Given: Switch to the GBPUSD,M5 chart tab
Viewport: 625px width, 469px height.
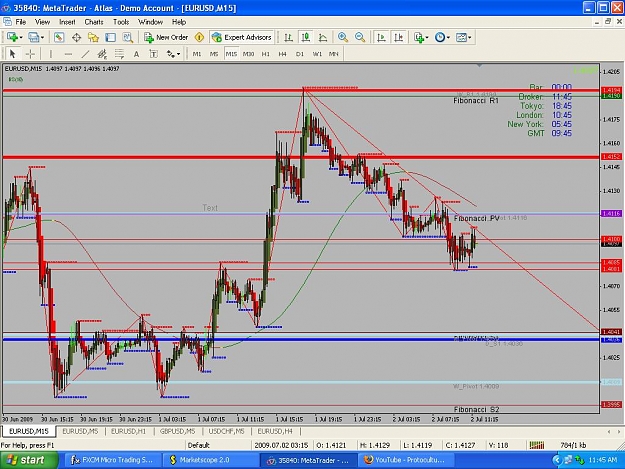Looking at the screenshot, I should tap(177, 431).
